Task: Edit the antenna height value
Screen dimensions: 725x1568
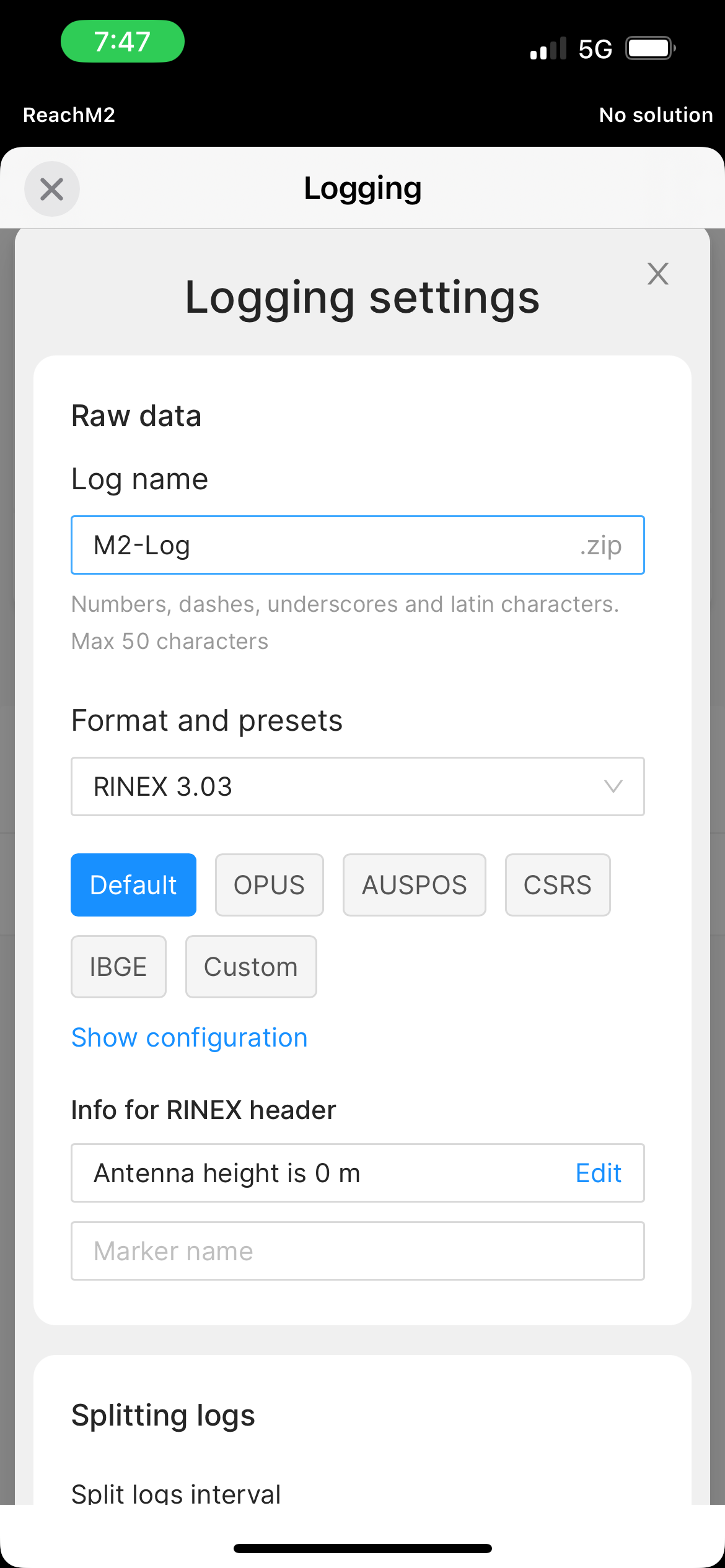Action: 598,1173
